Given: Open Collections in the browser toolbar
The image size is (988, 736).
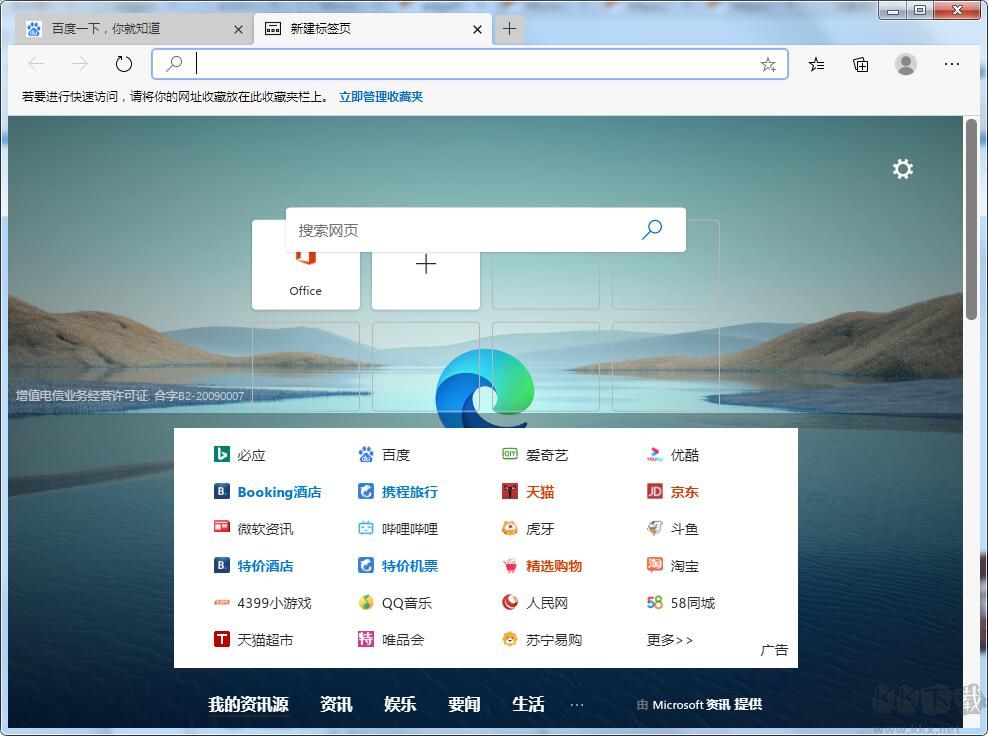Looking at the screenshot, I should pos(860,64).
